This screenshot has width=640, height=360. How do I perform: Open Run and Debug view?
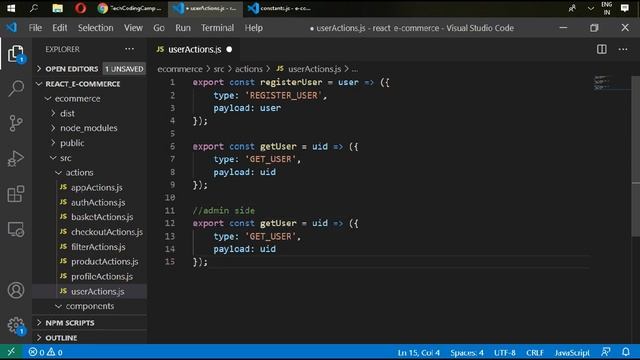point(16,158)
